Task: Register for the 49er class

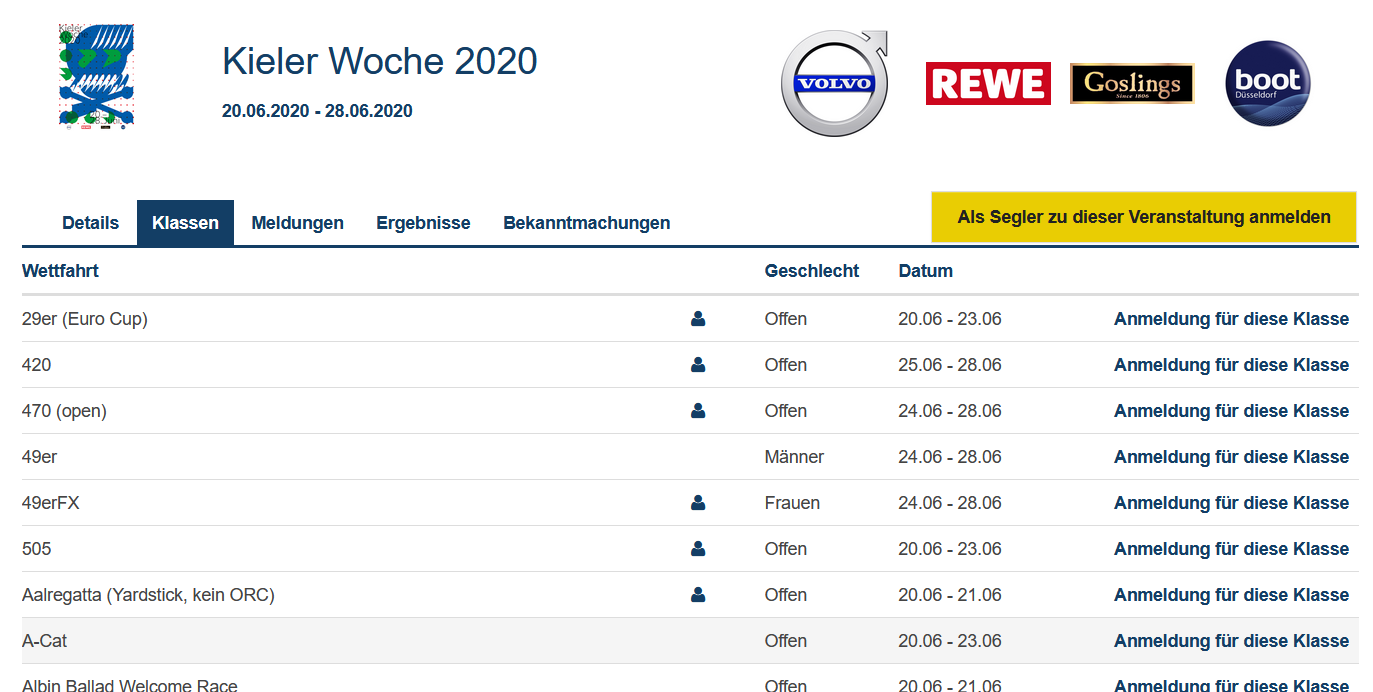Action: 1231,457
